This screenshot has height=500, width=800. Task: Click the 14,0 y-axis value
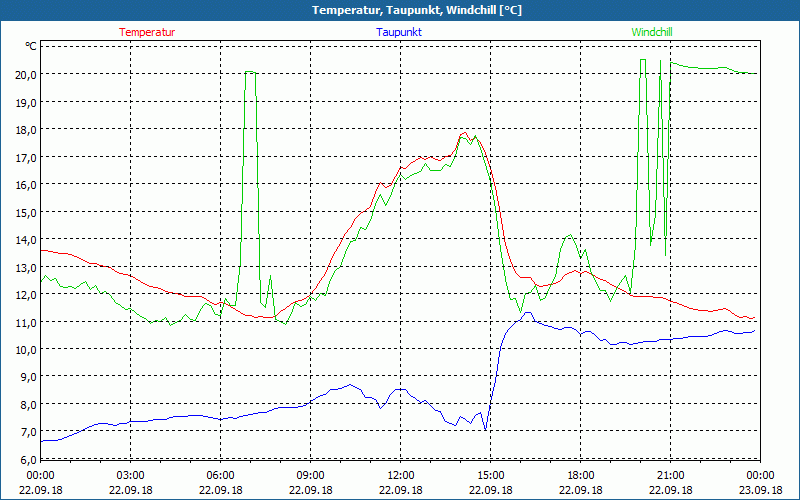26,240
